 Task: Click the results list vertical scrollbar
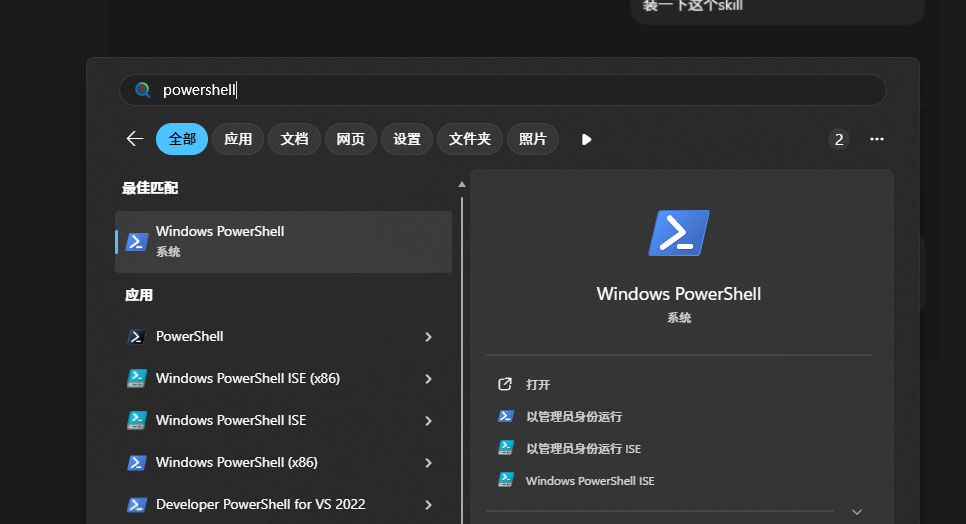click(x=462, y=360)
